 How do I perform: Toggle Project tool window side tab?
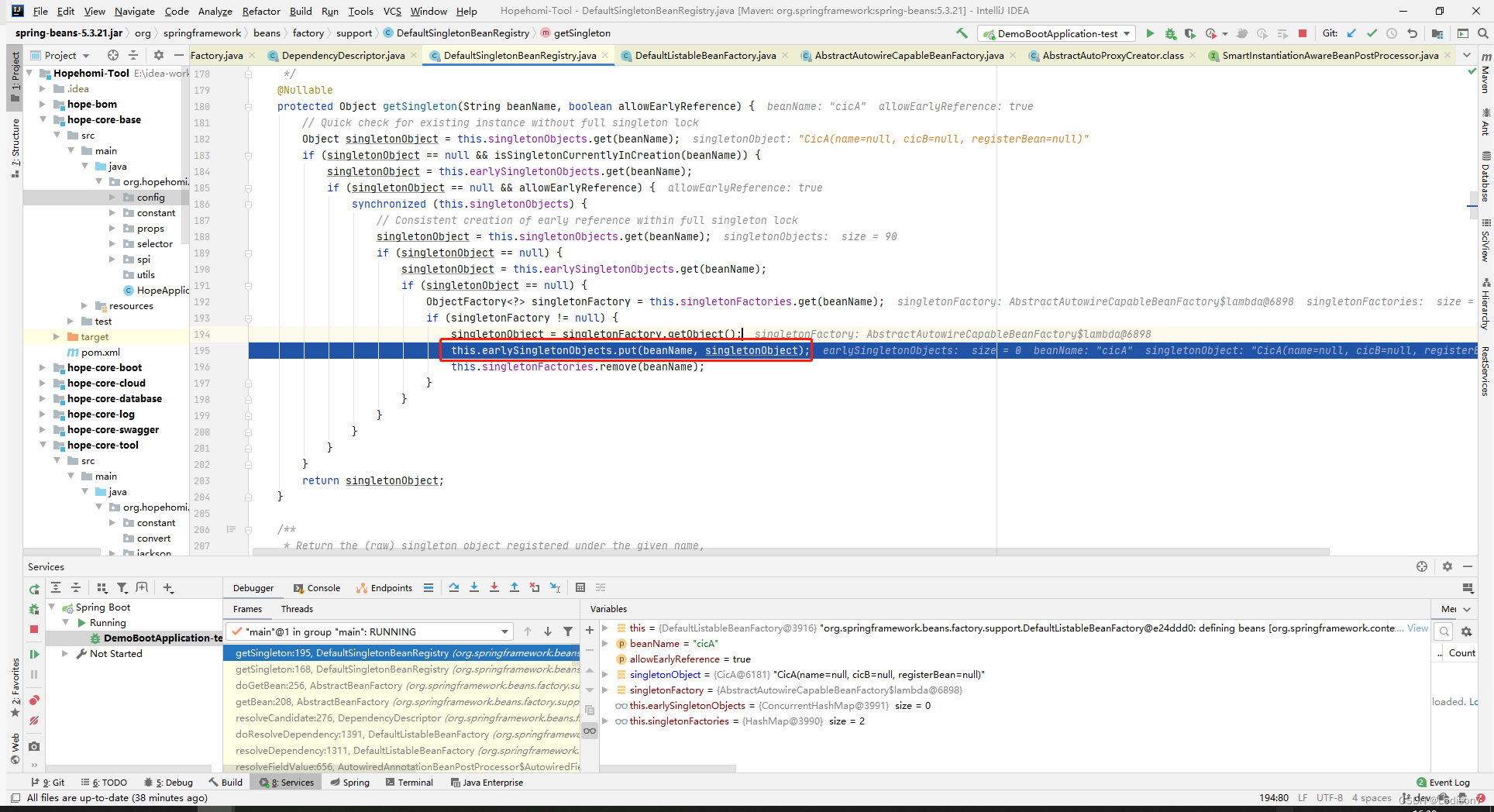click(x=15, y=76)
